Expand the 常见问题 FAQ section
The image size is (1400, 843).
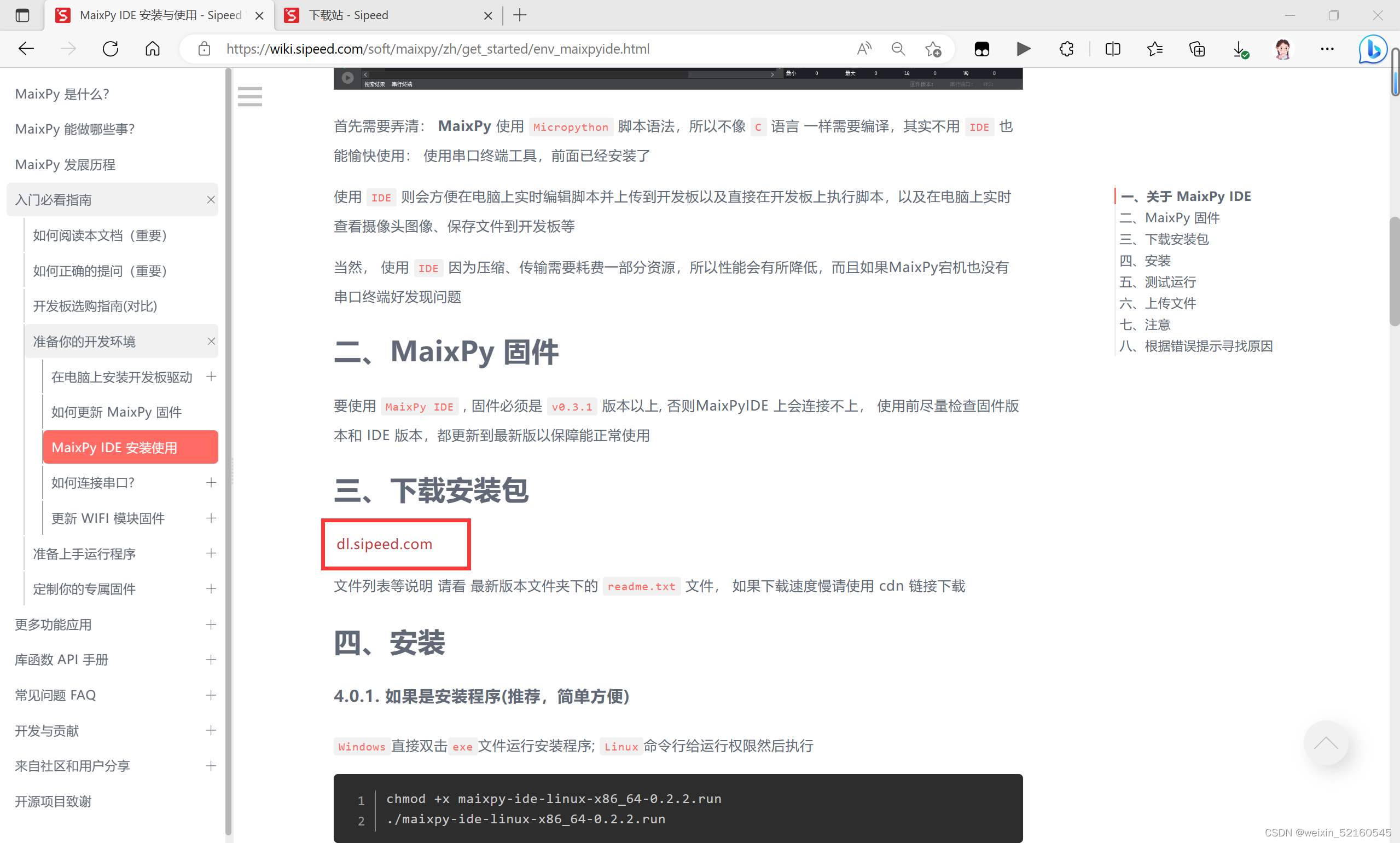pos(211,695)
